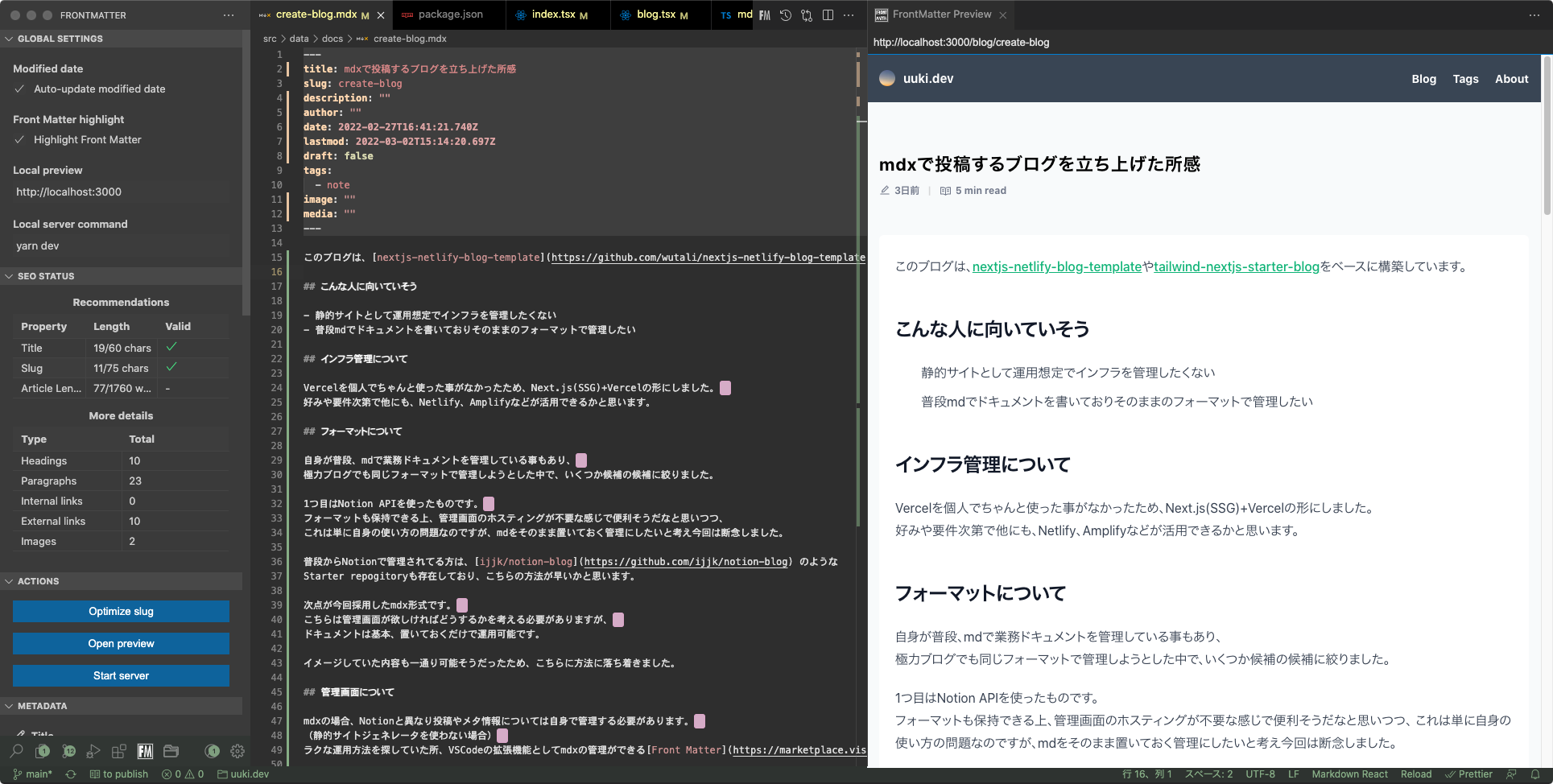This screenshot has height=784, width=1553.
Task: Switch to the package.json tab
Action: [450, 14]
